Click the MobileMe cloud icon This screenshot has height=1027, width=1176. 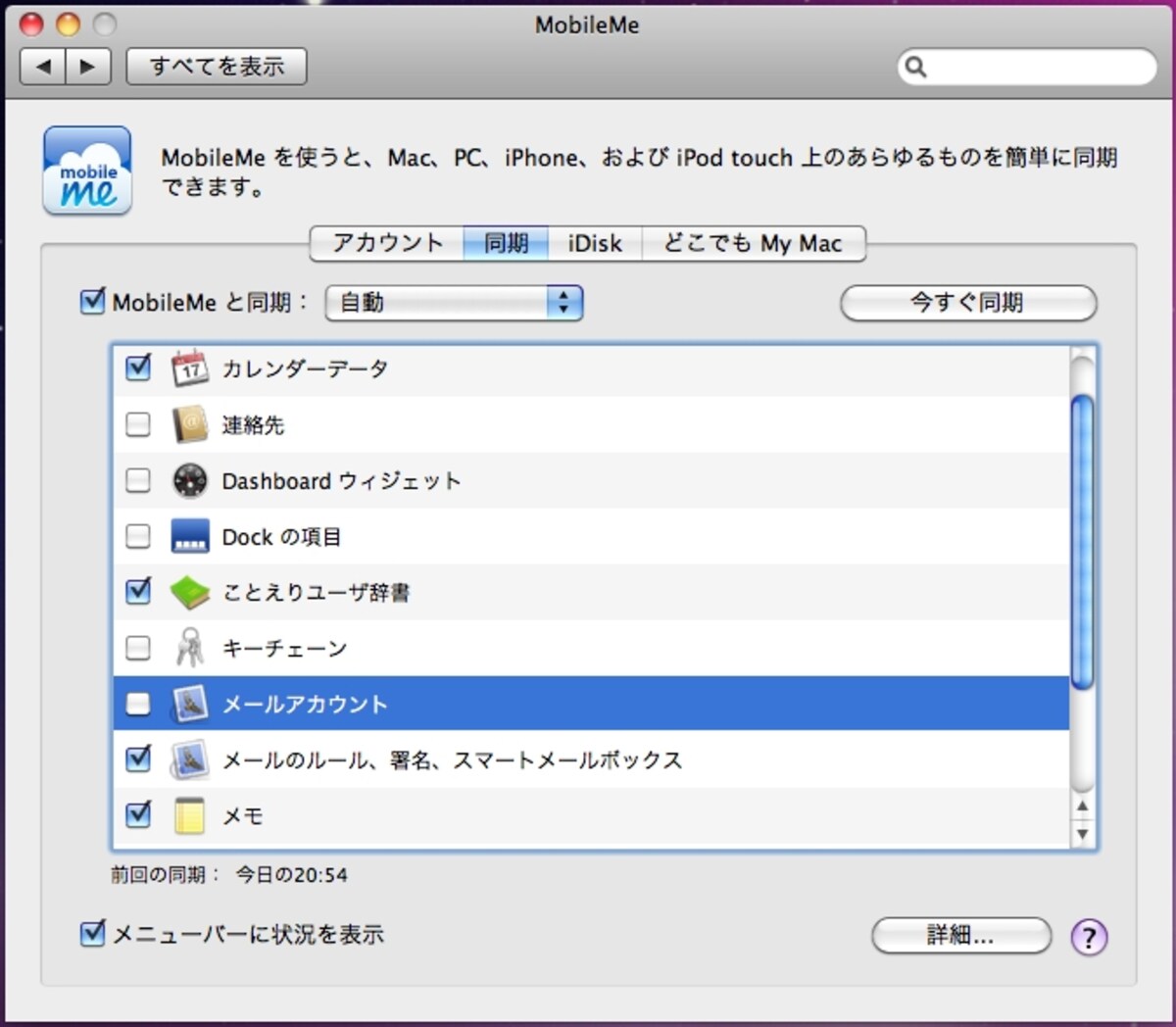coord(87,171)
